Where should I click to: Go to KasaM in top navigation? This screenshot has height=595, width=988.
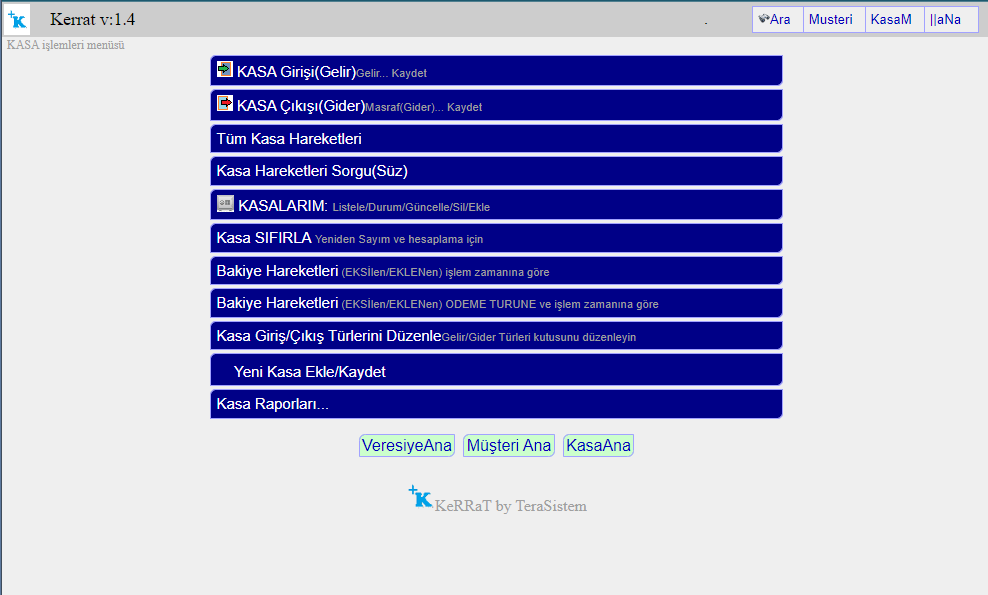pos(891,19)
